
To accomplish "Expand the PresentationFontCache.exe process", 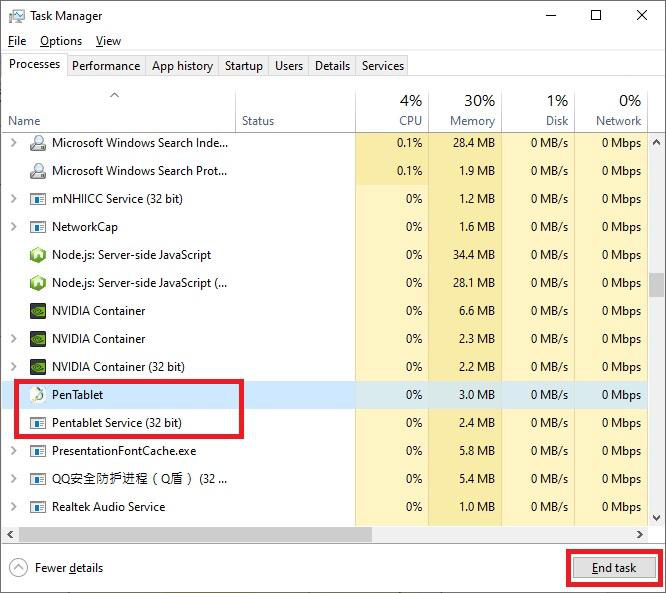I will pos(14,451).
